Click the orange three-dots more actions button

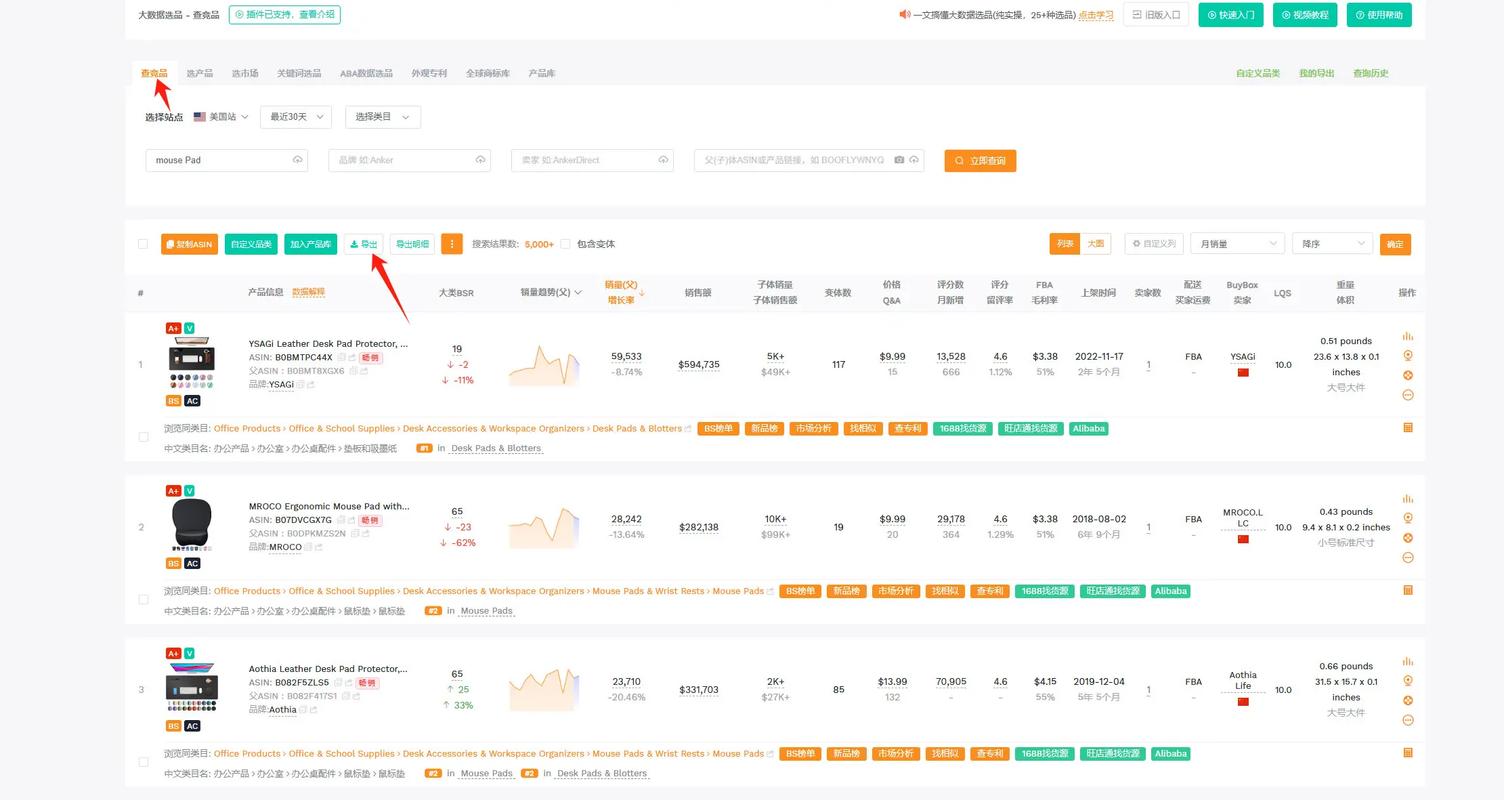click(452, 244)
